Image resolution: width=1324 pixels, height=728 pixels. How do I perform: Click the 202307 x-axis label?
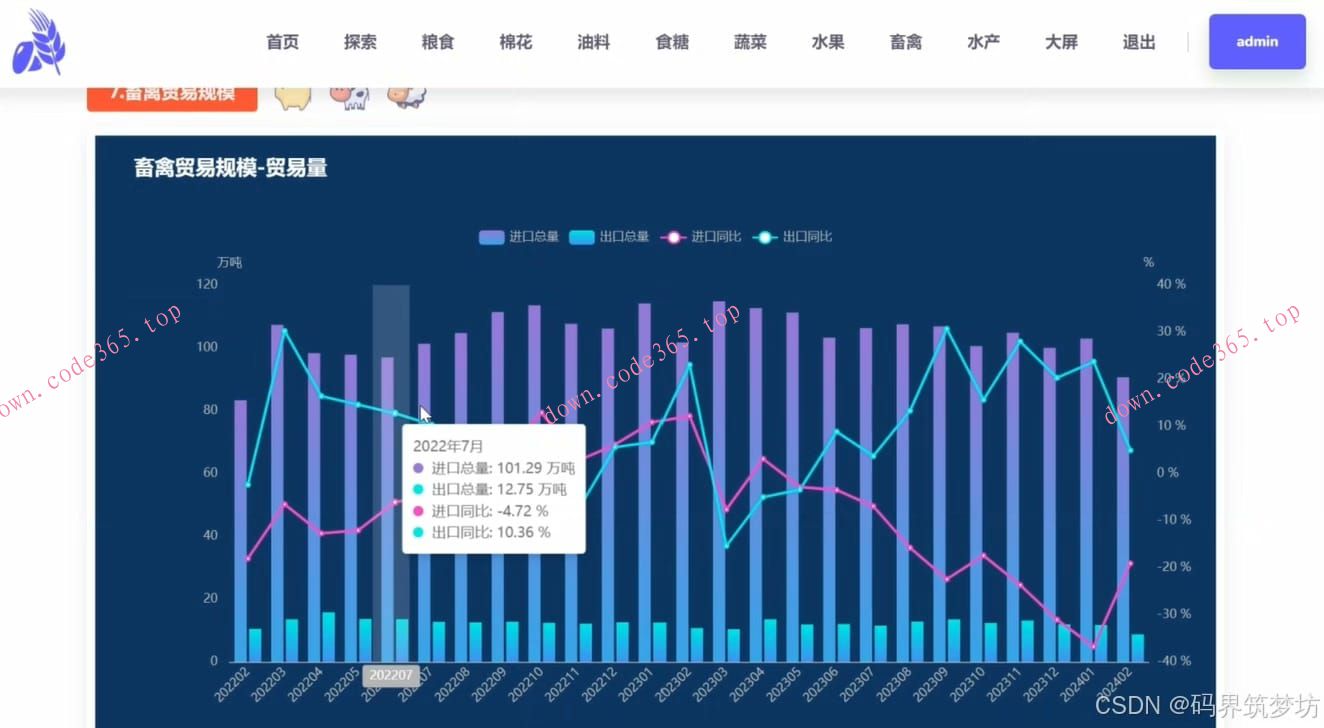859,684
